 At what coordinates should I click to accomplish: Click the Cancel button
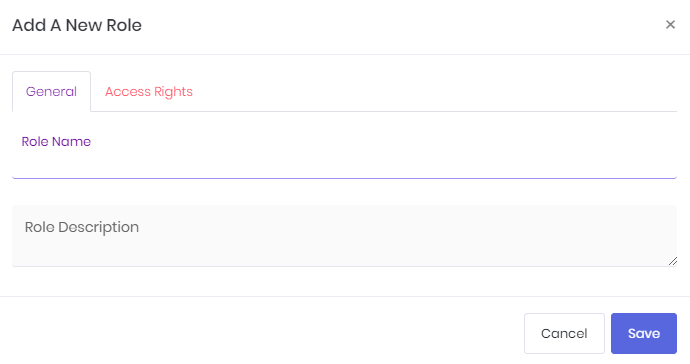click(x=564, y=333)
